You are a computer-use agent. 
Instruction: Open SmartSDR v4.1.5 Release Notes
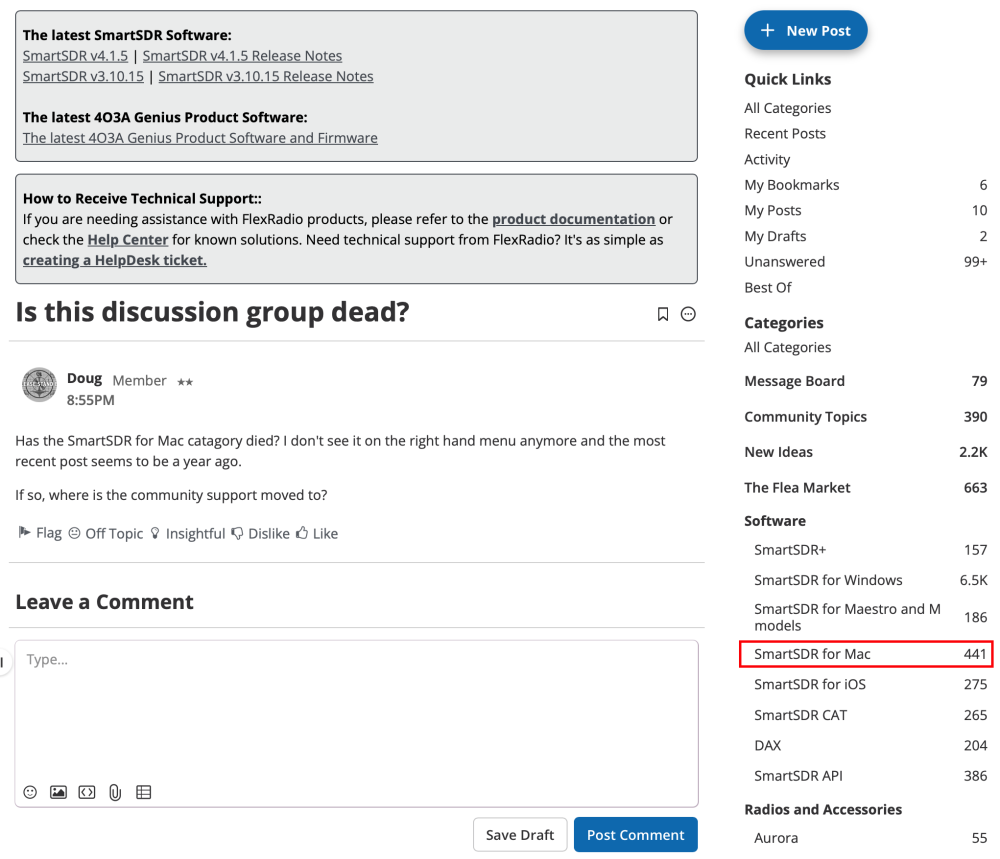coord(242,56)
